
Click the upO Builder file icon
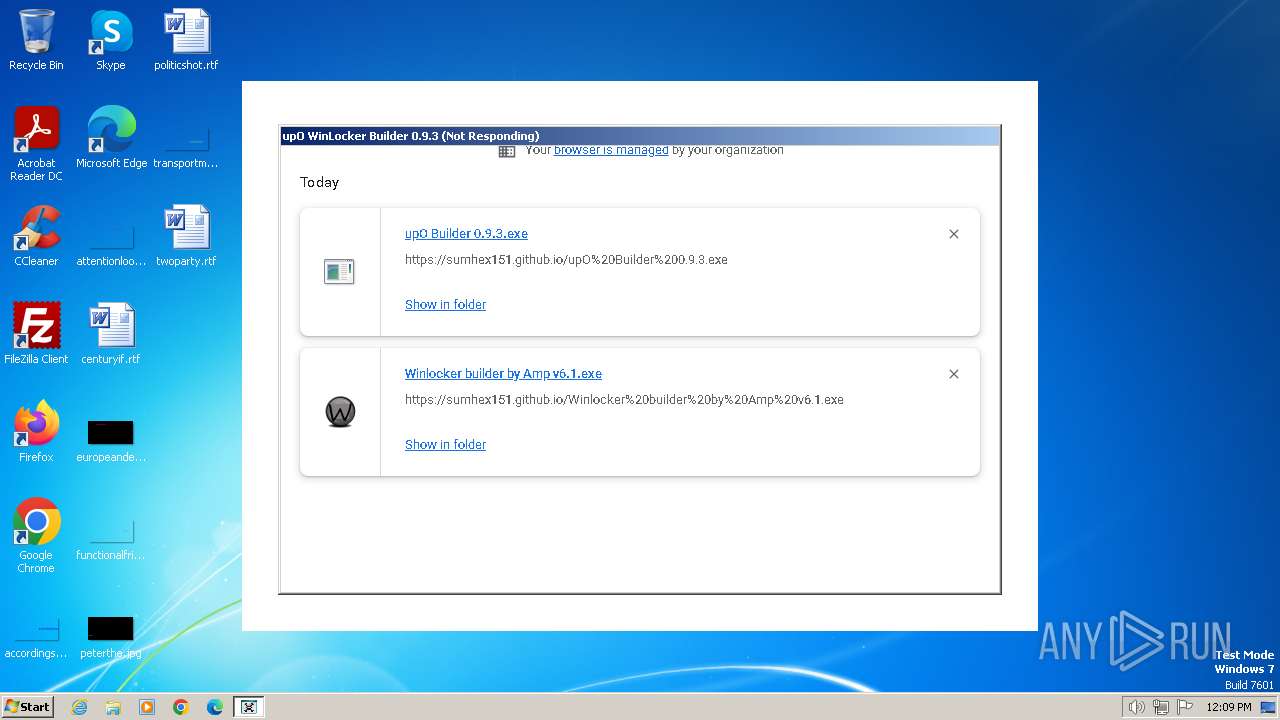pyautogui.click(x=339, y=271)
